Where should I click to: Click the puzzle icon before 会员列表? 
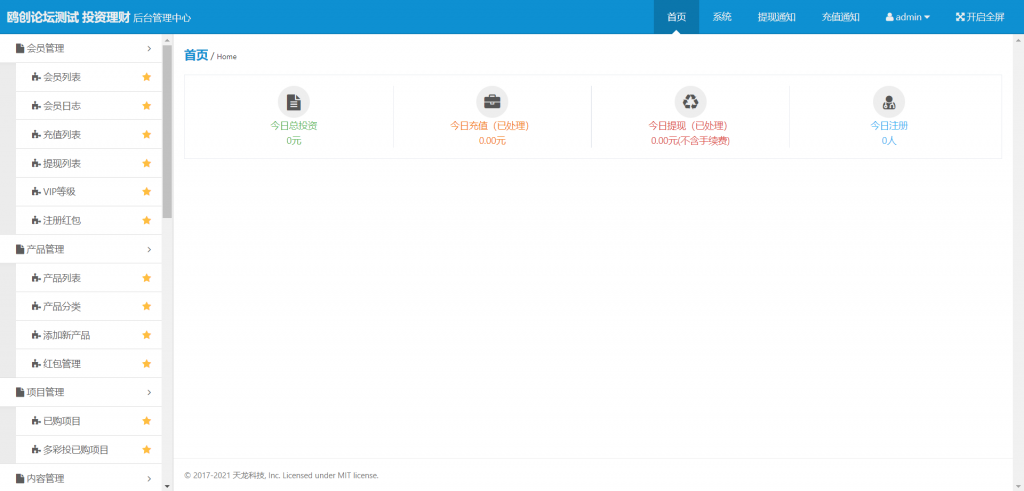coord(36,77)
